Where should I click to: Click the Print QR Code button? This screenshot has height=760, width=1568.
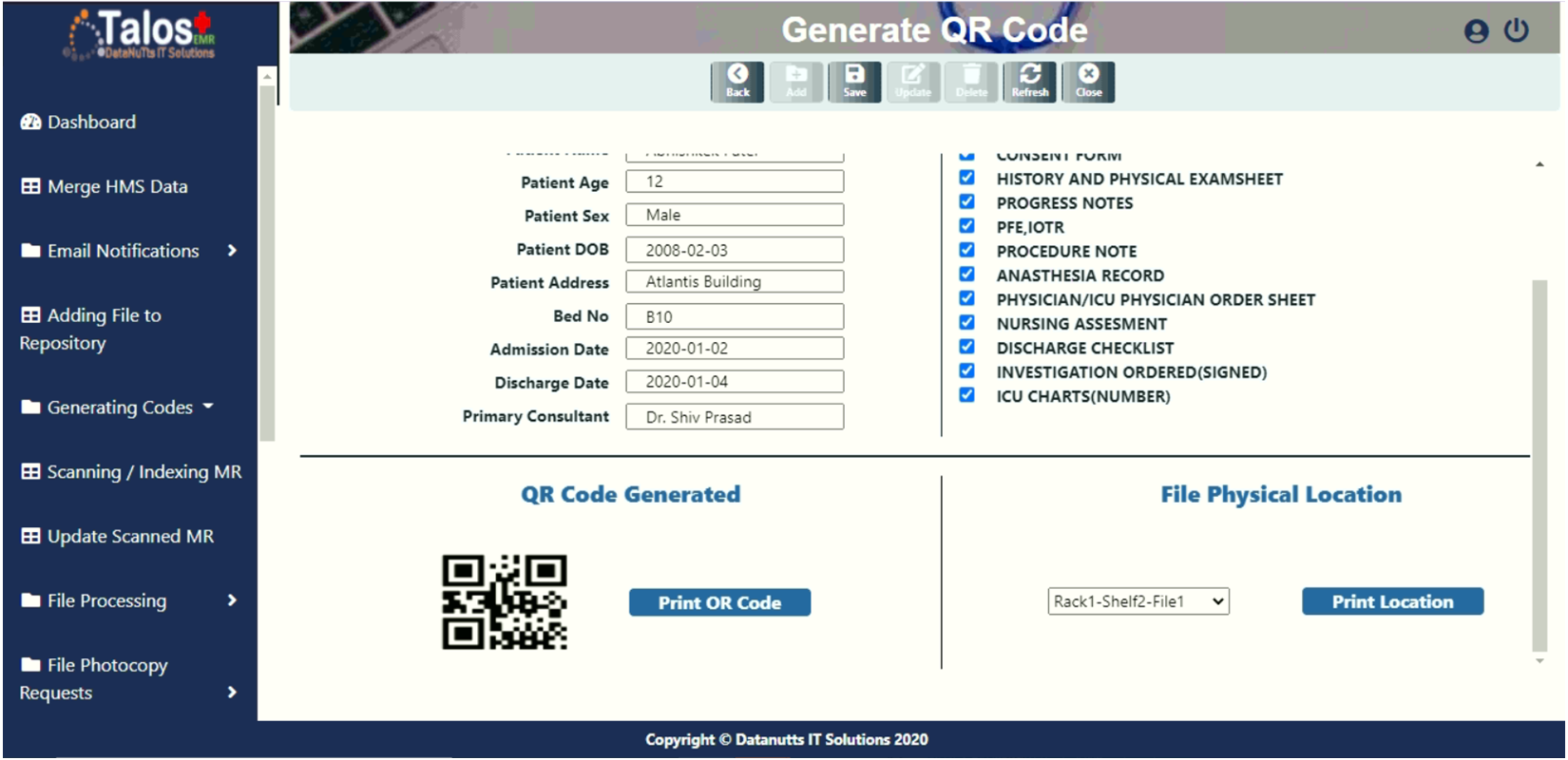[719, 602]
